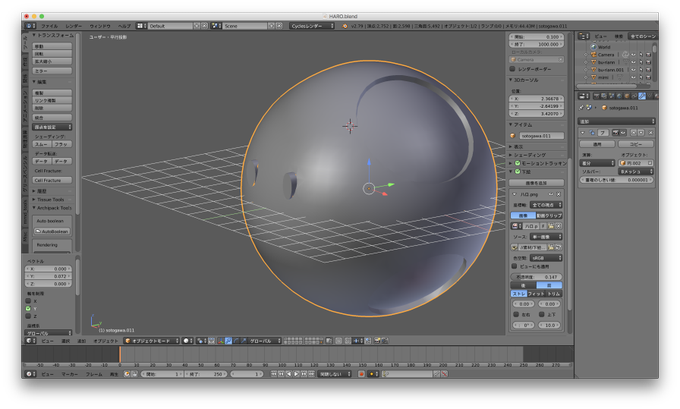The height and width of the screenshot is (409, 680).
Task: Open the screen layout browse icon
Action: click(141, 26)
